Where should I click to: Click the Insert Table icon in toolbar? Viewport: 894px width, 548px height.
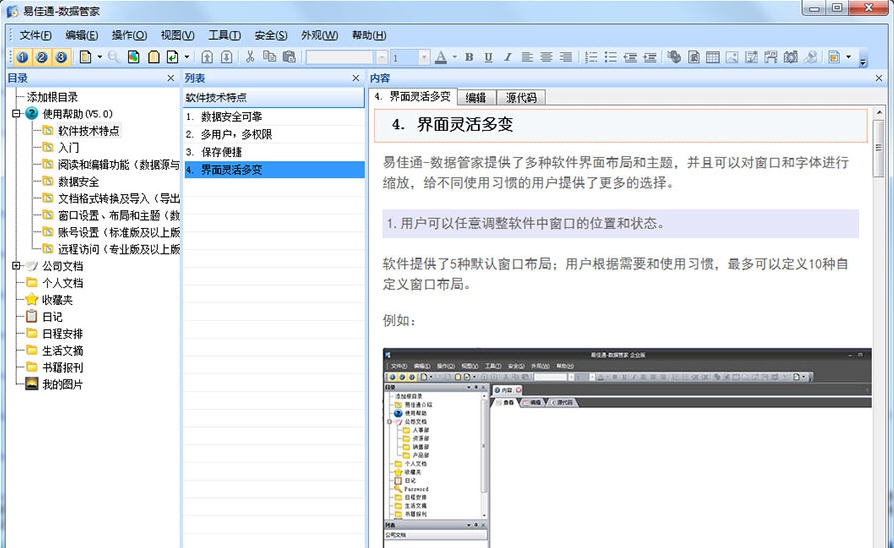pos(713,58)
